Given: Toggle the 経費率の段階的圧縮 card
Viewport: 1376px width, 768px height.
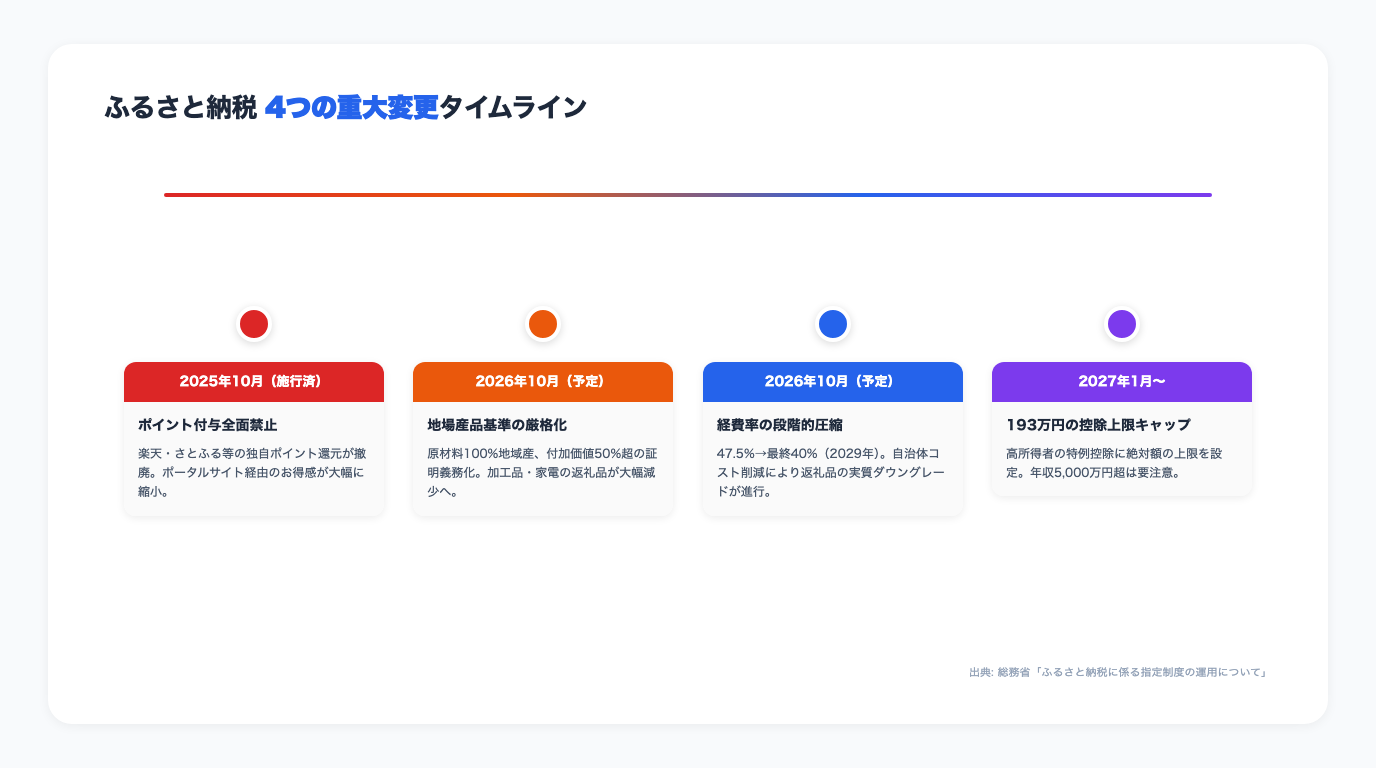Looking at the screenshot, I should point(833,440).
